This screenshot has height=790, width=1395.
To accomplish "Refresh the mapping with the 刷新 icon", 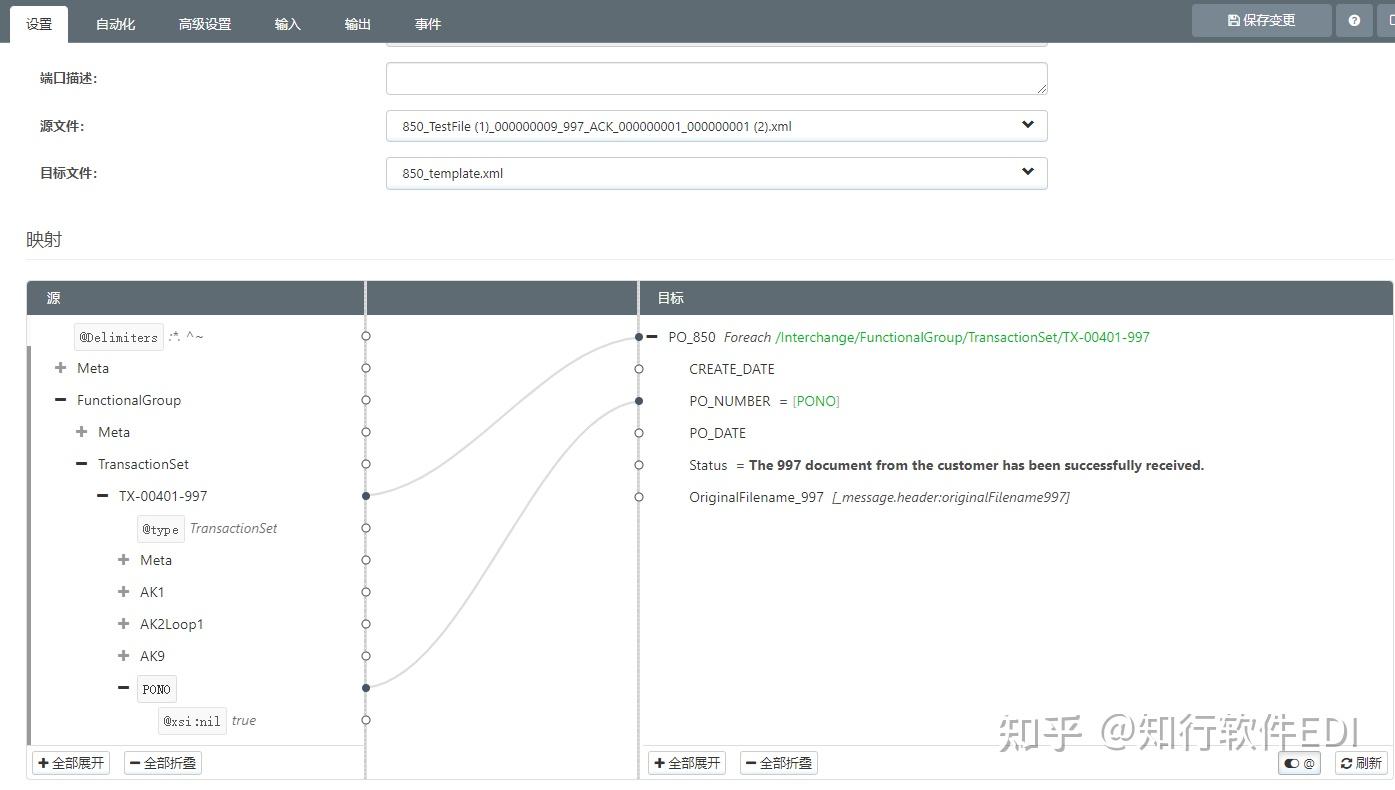I will click(1361, 762).
